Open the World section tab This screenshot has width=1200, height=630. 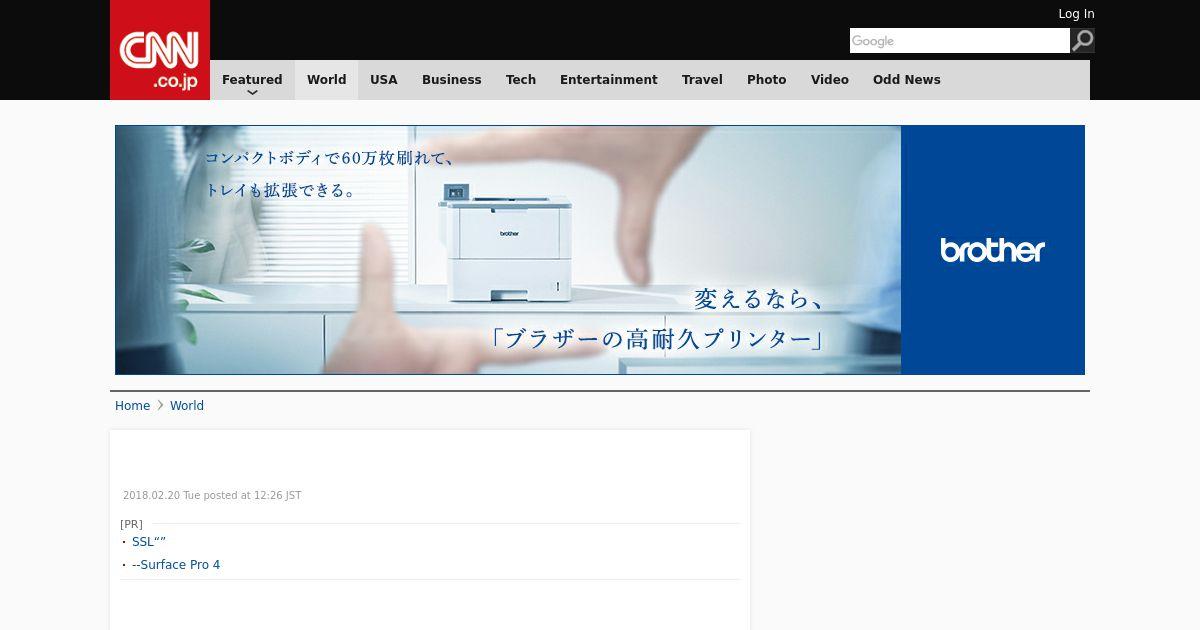coord(326,80)
